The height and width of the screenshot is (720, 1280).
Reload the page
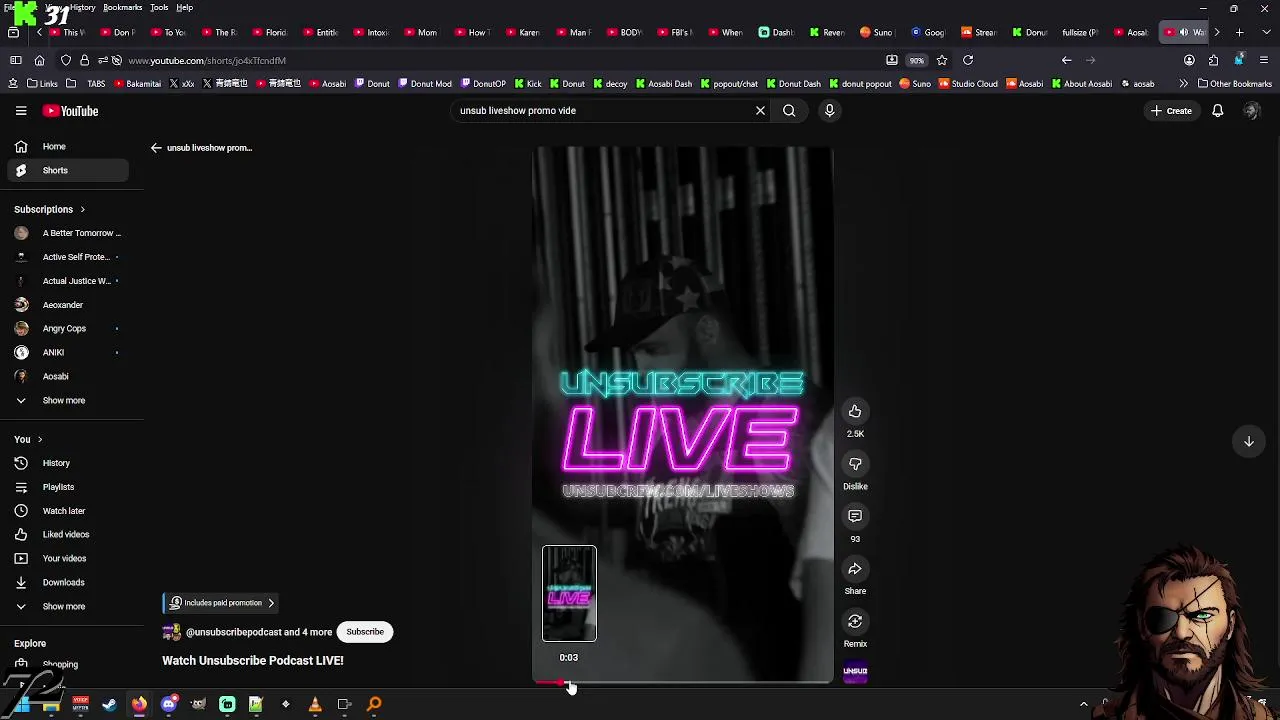pyautogui.click(x=968, y=60)
